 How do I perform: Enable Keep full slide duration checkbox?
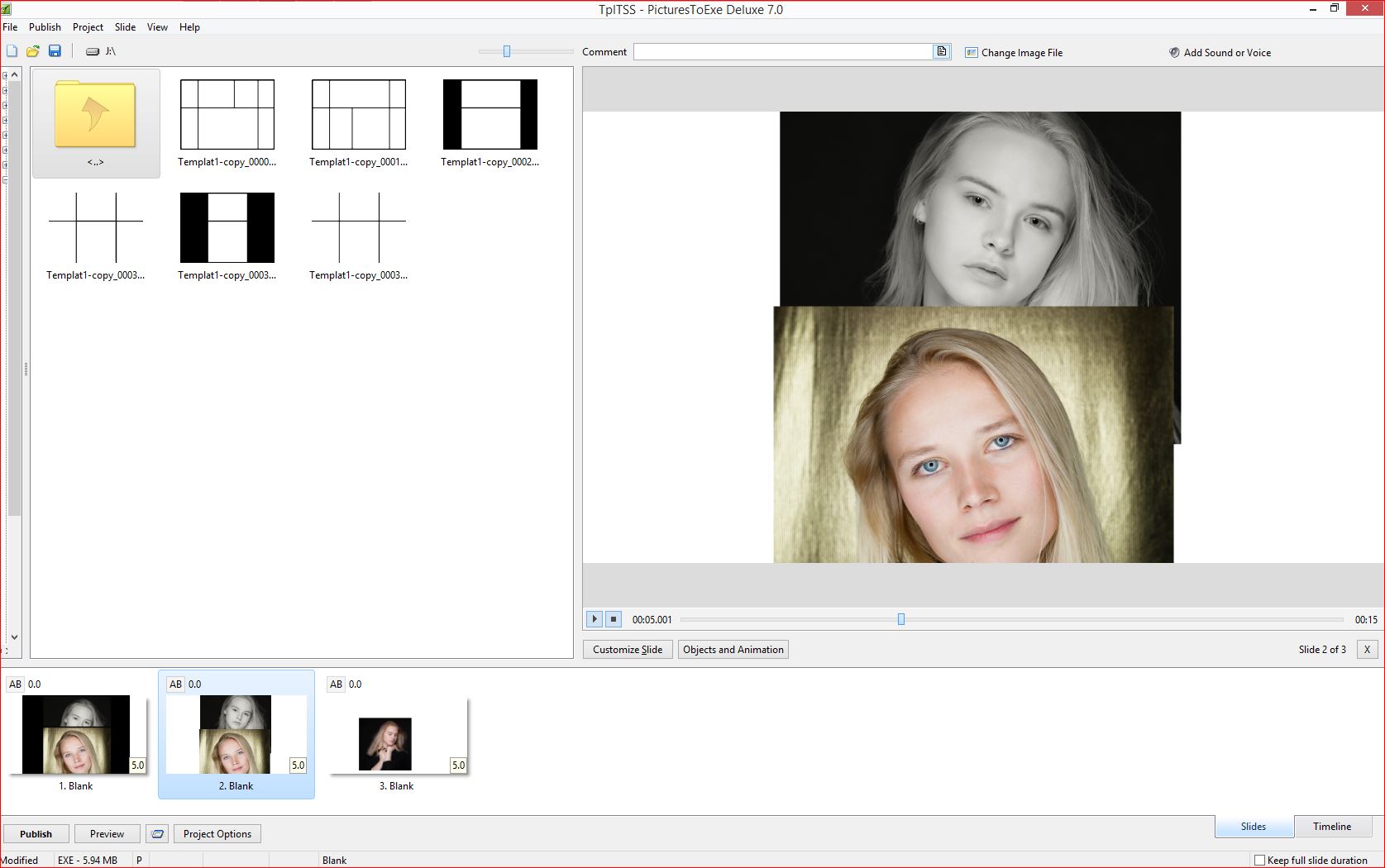(x=1259, y=861)
